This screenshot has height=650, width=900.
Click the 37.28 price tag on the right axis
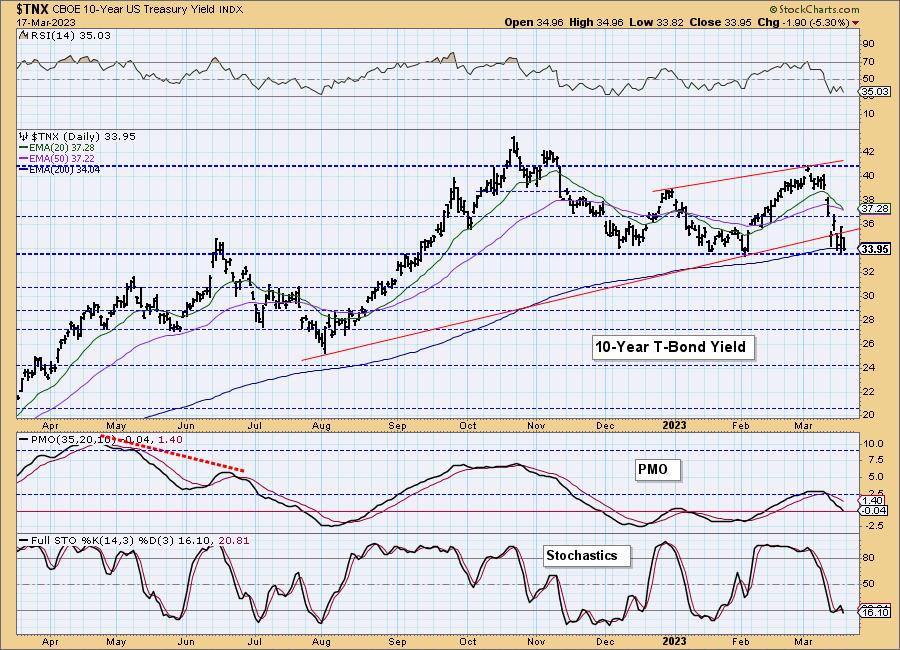(875, 208)
